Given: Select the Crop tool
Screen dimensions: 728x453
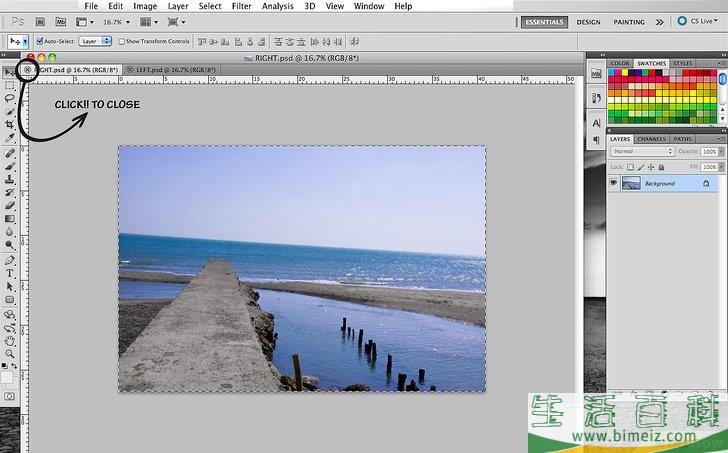Looking at the screenshot, I should click(x=10, y=124).
